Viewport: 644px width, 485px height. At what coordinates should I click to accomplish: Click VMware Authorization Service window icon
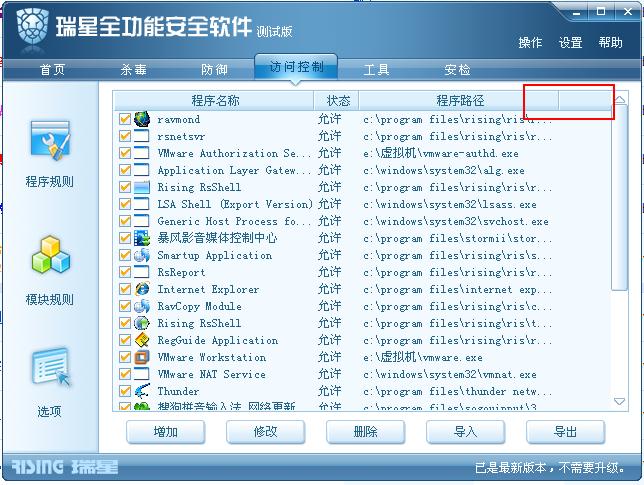click(142, 153)
